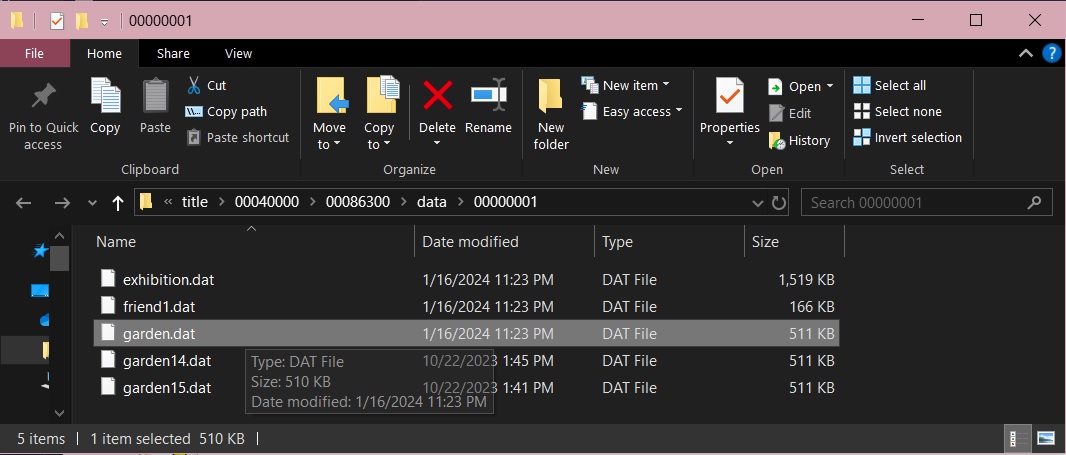Image resolution: width=1066 pixels, height=455 pixels.
Task: Open the File menu
Action: (x=34, y=54)
